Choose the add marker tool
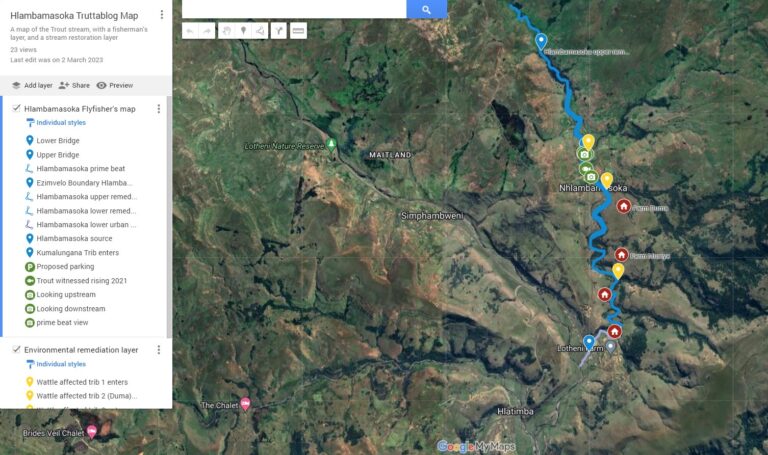This screenshot has width=768, height=455. [x=243, y=31]
